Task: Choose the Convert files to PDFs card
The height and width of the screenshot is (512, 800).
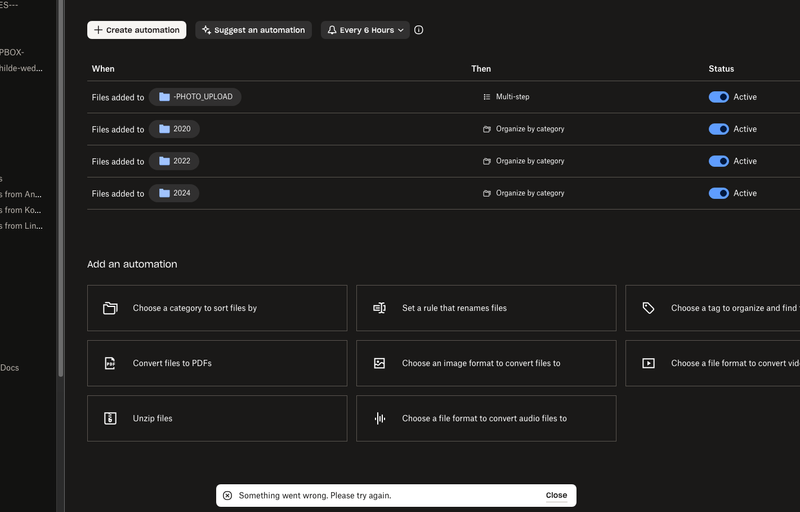Action: pos(217,363)
